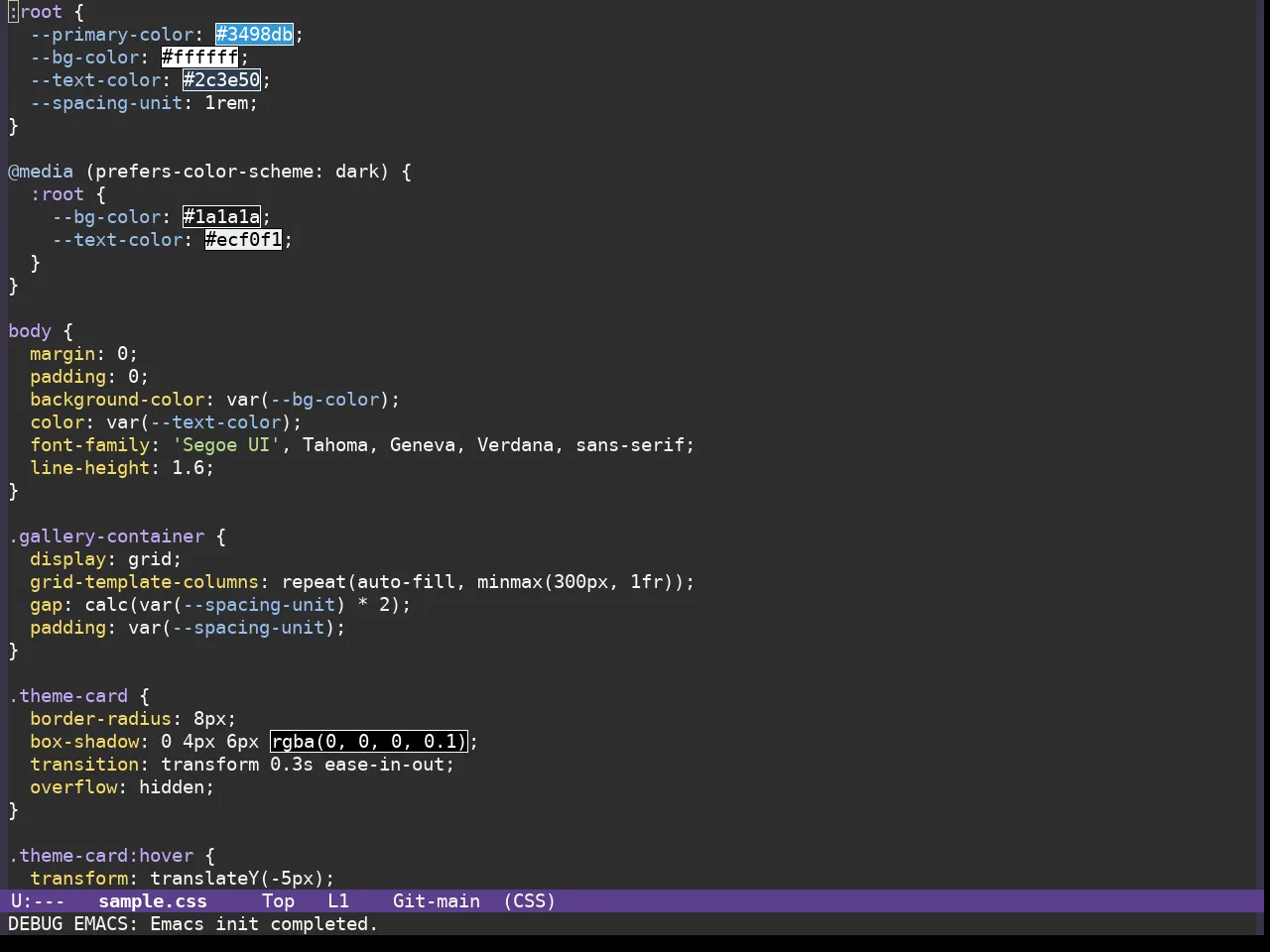Click the .gallery-container selector
Image resolution: width=1270 pixels, height=952 pixels.
tap(106, 536)
